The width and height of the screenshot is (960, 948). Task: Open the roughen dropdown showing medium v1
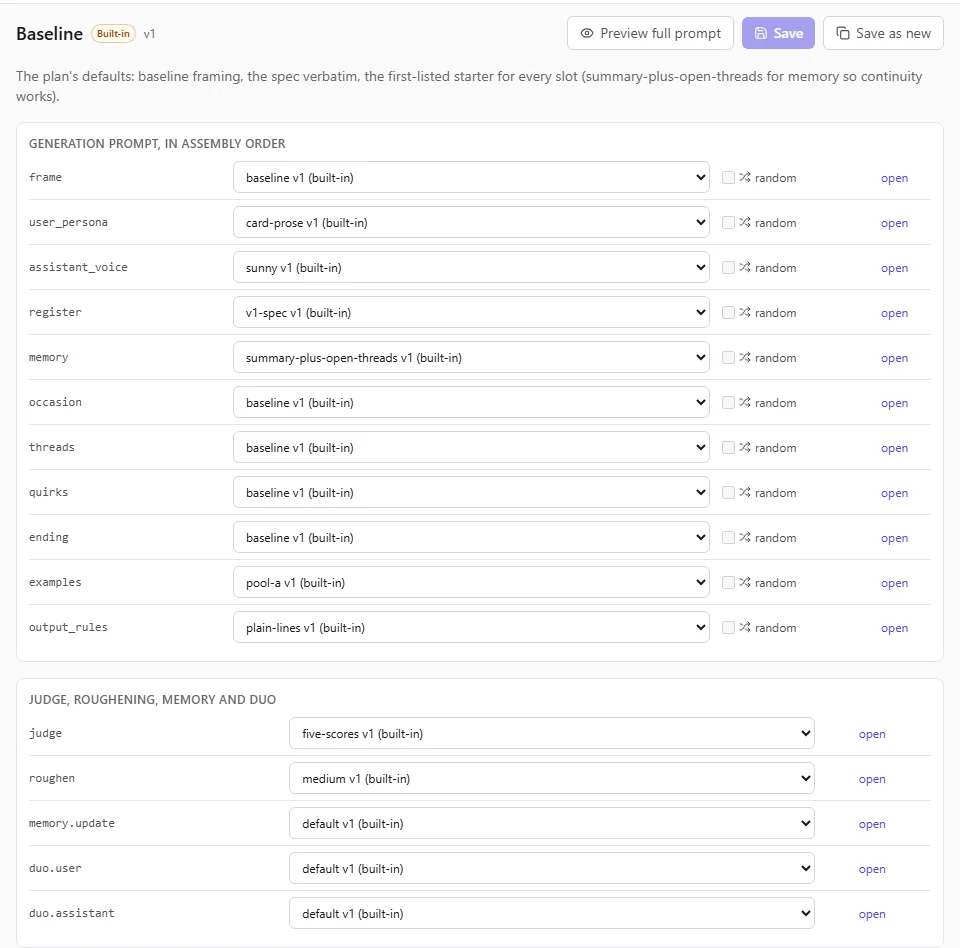552,778
